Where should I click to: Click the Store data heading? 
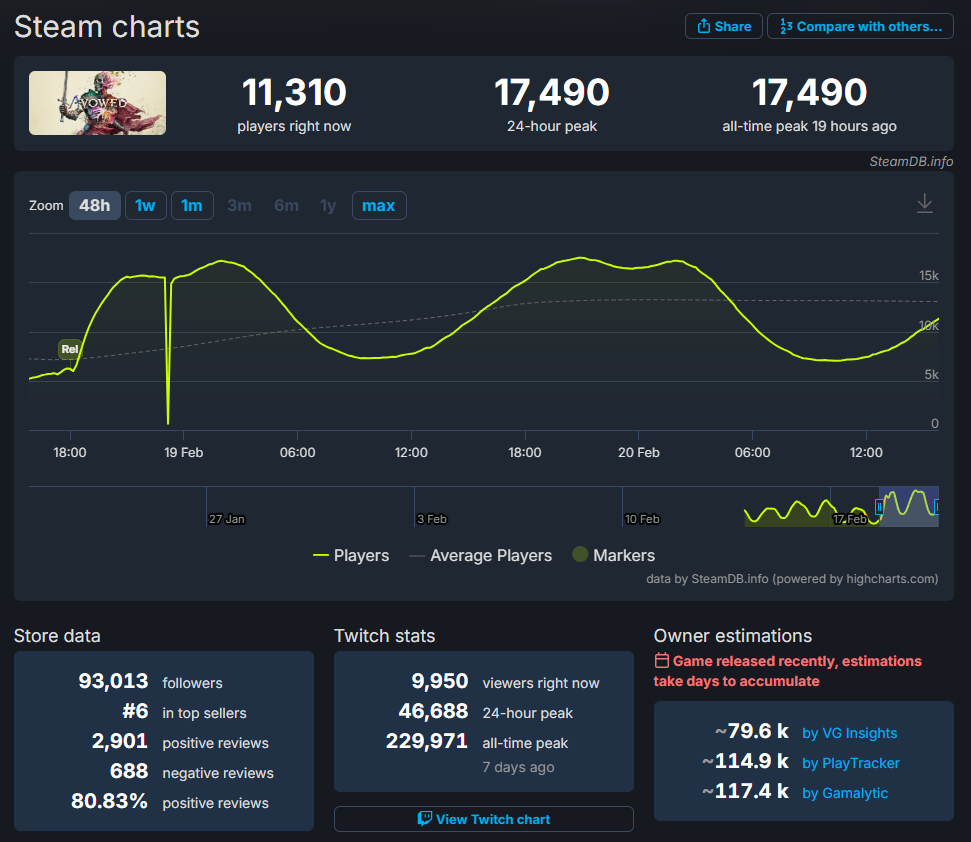(x=57, y=636)
